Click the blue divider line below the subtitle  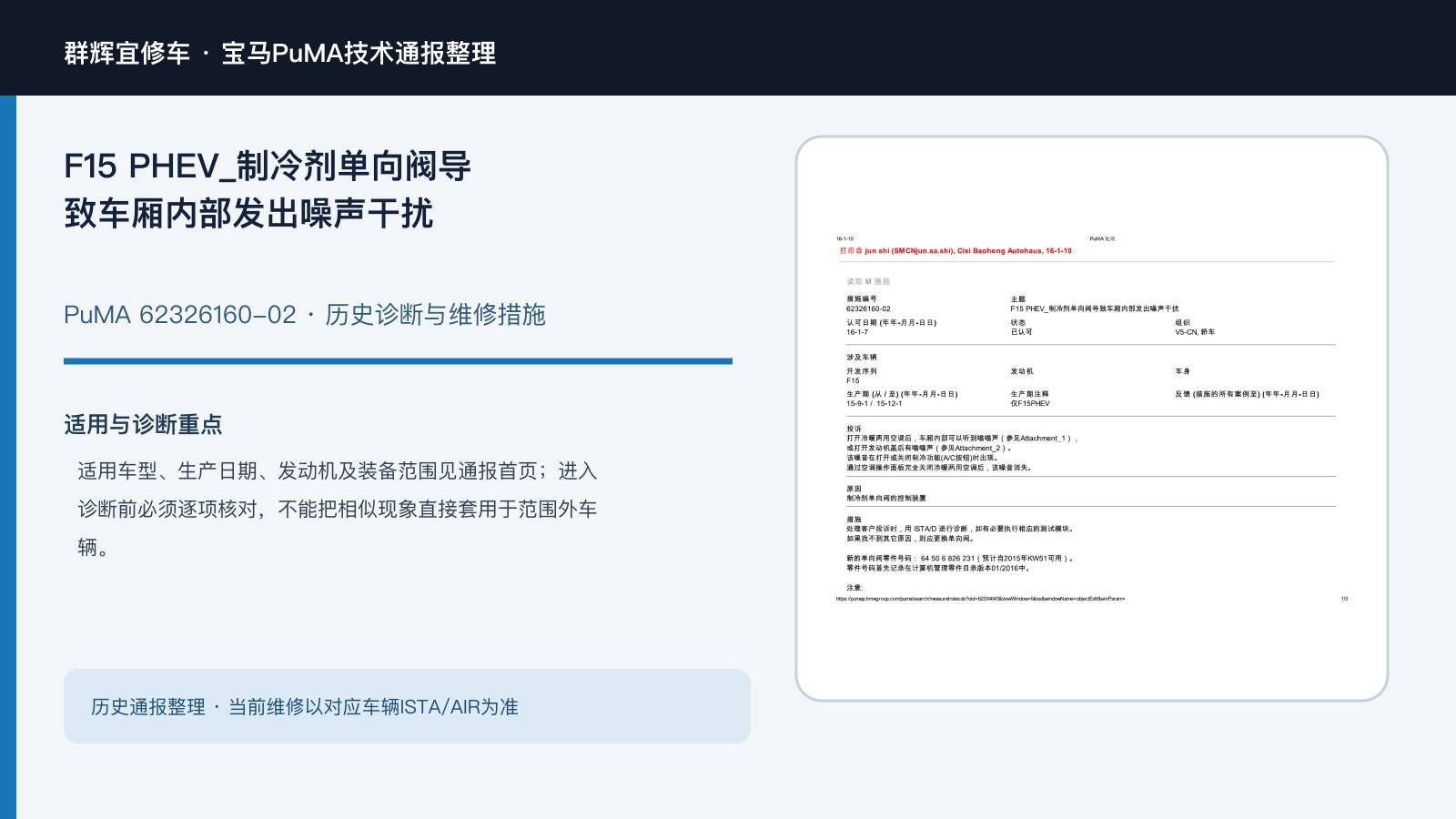(x=398, y=361)
